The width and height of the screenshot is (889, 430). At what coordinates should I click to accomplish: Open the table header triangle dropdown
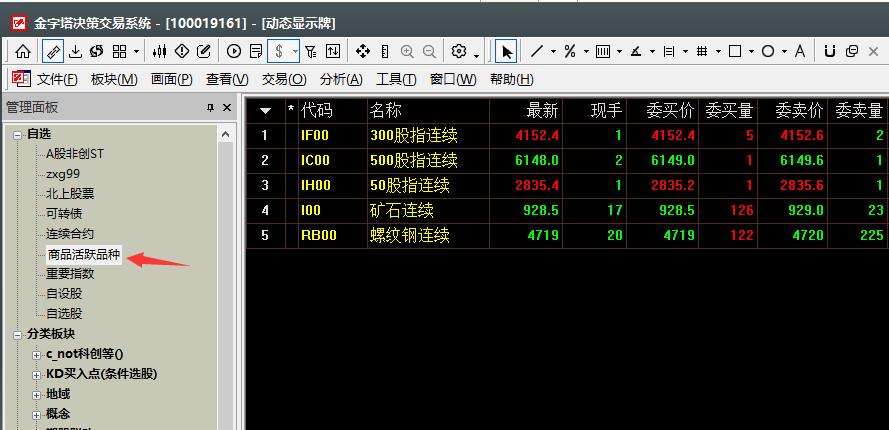[x=265, y=111]
